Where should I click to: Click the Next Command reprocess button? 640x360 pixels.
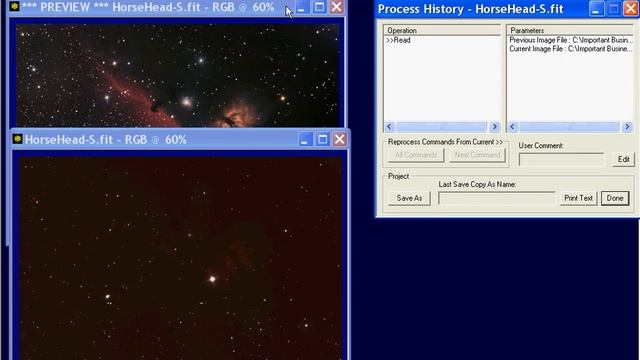tap(477, 155)
